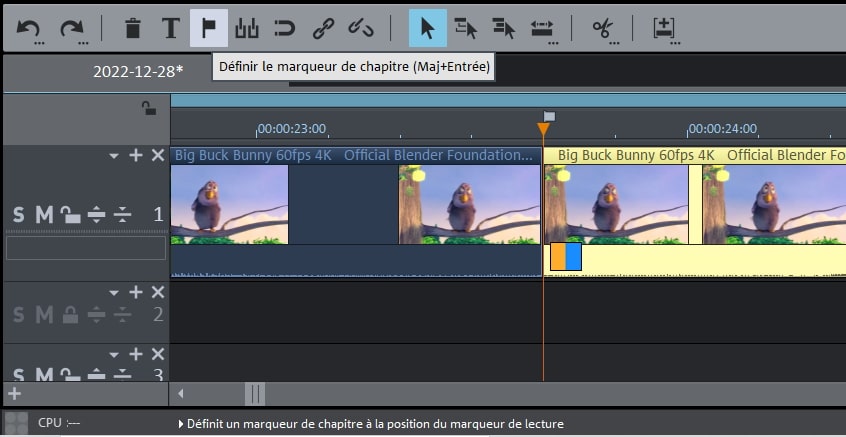Solo track 2 with S button
846x437 pixels.
click(x=18, y=315)
